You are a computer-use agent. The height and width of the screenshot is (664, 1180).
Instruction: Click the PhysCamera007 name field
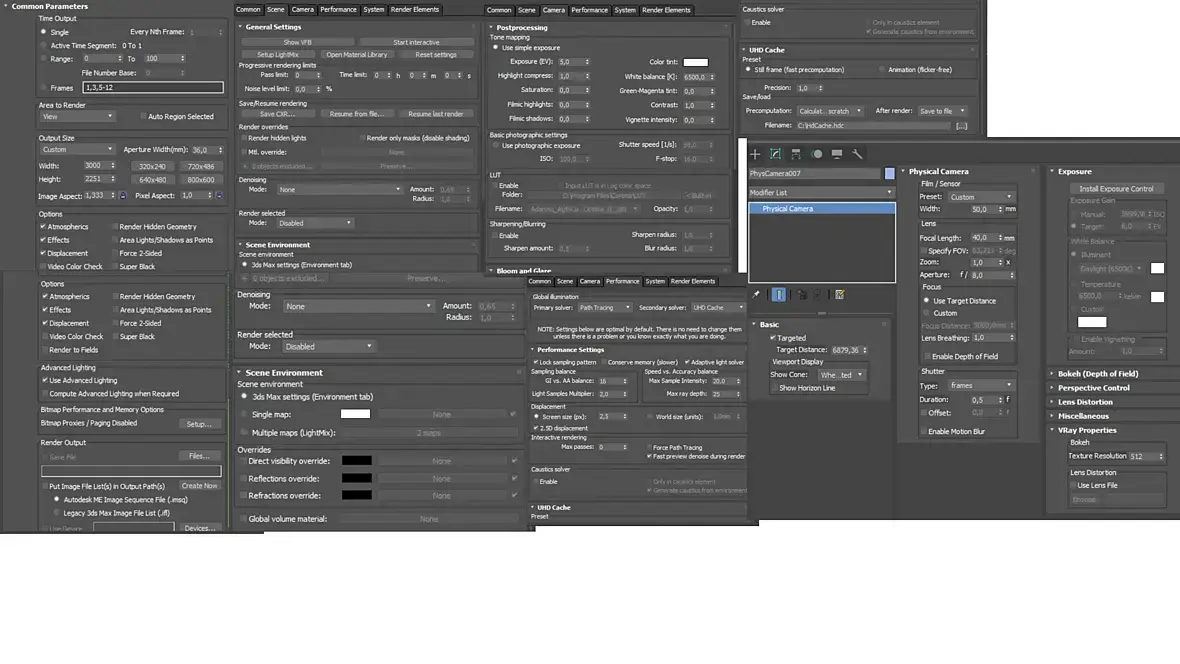[x=814, y=173]
